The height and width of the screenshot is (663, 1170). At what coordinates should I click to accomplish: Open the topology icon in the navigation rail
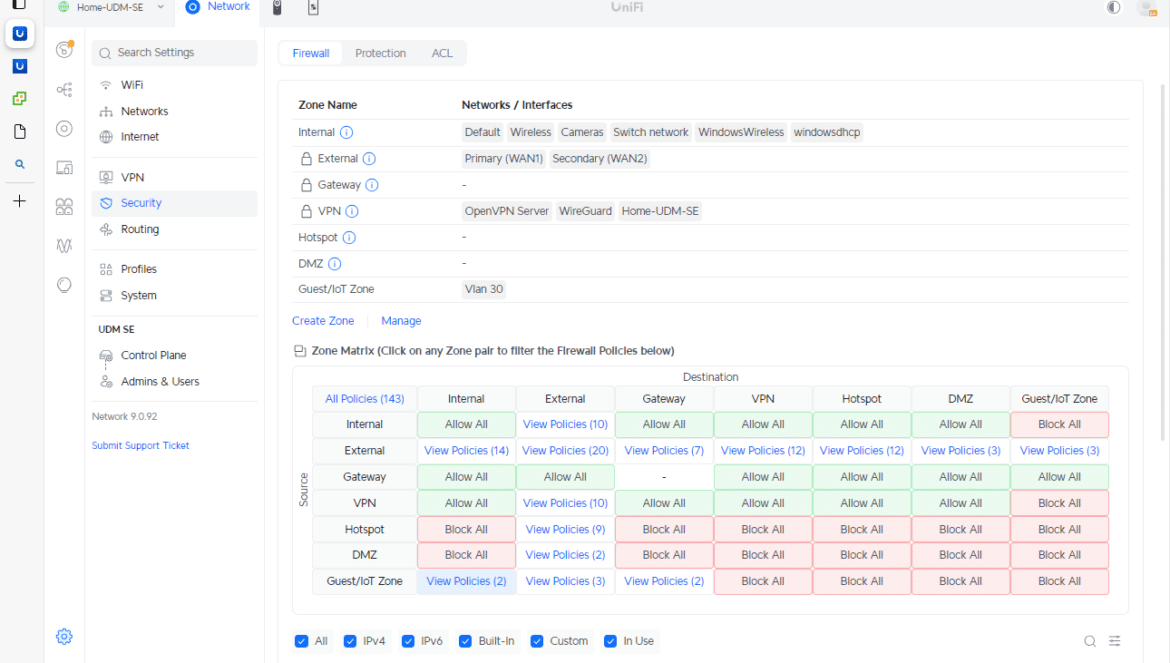pos(65,89)
